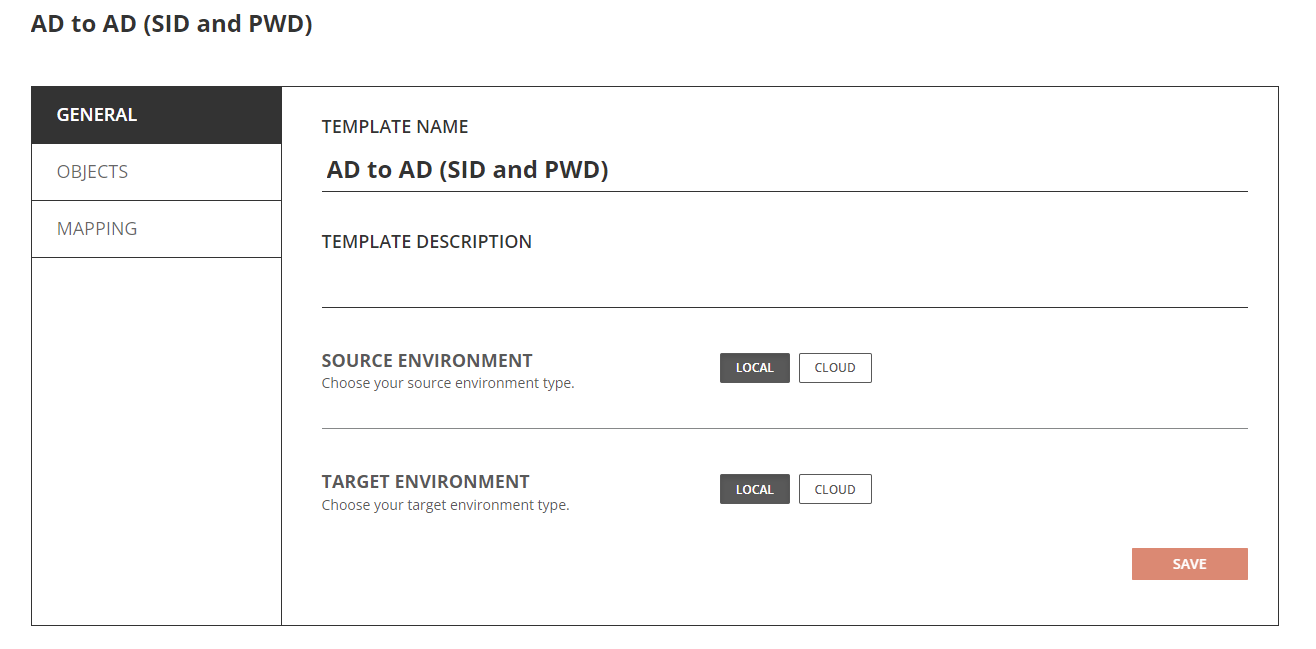Open the GENERAL tab
Screen dimensions: 1316x649
(156, 115)
